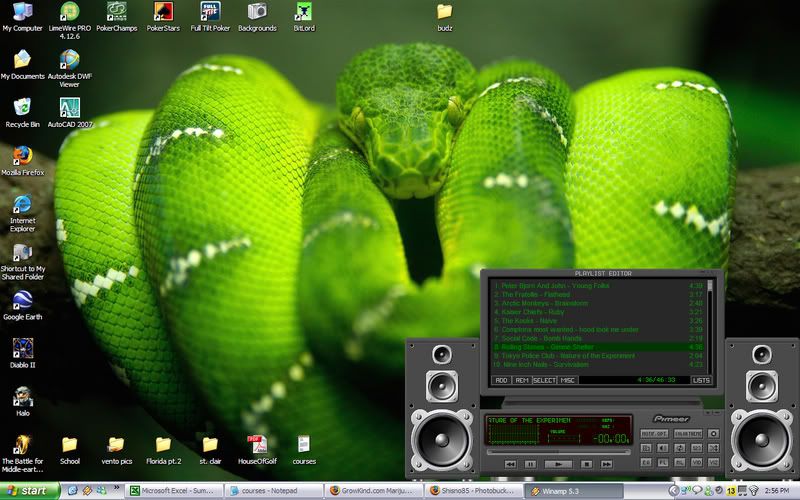Pause playback in Winamp
The height and width of the screenshot is (500, 800).
530,464
